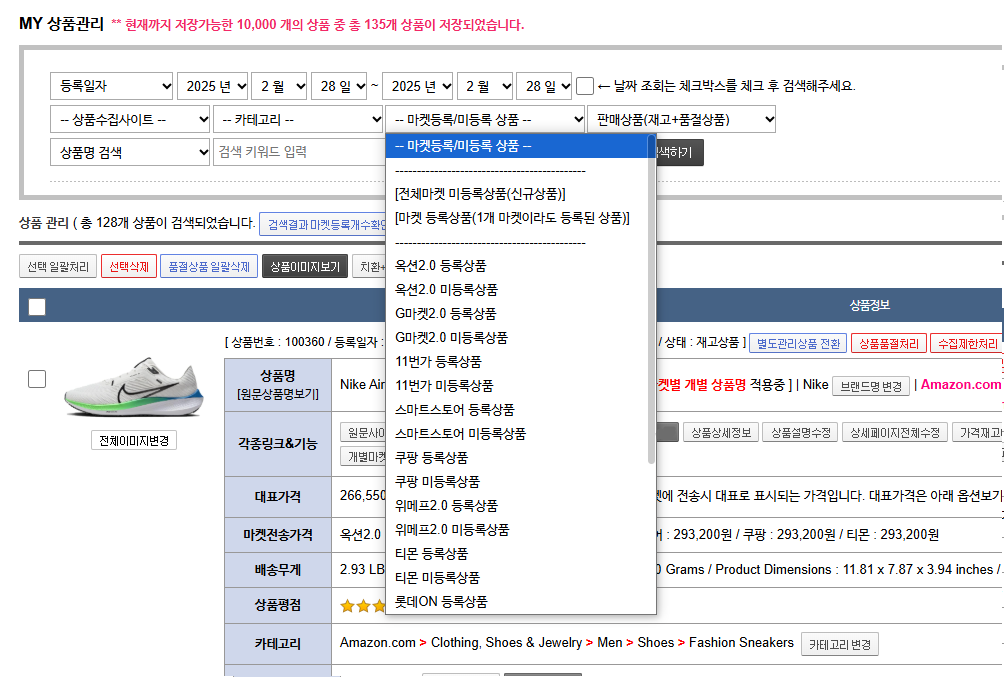Choose 11번가 미등록상품 in the list
Screen dimensions: 1004x677
444,386
